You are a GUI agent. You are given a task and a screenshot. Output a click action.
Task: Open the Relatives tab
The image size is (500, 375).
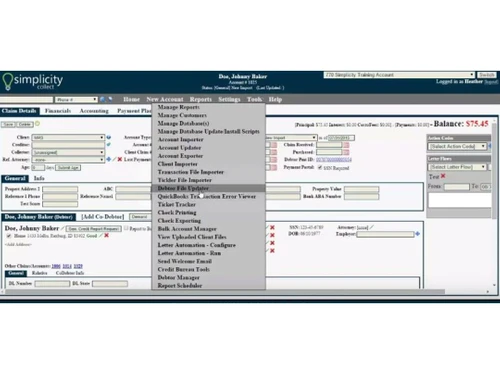point(39,273)
